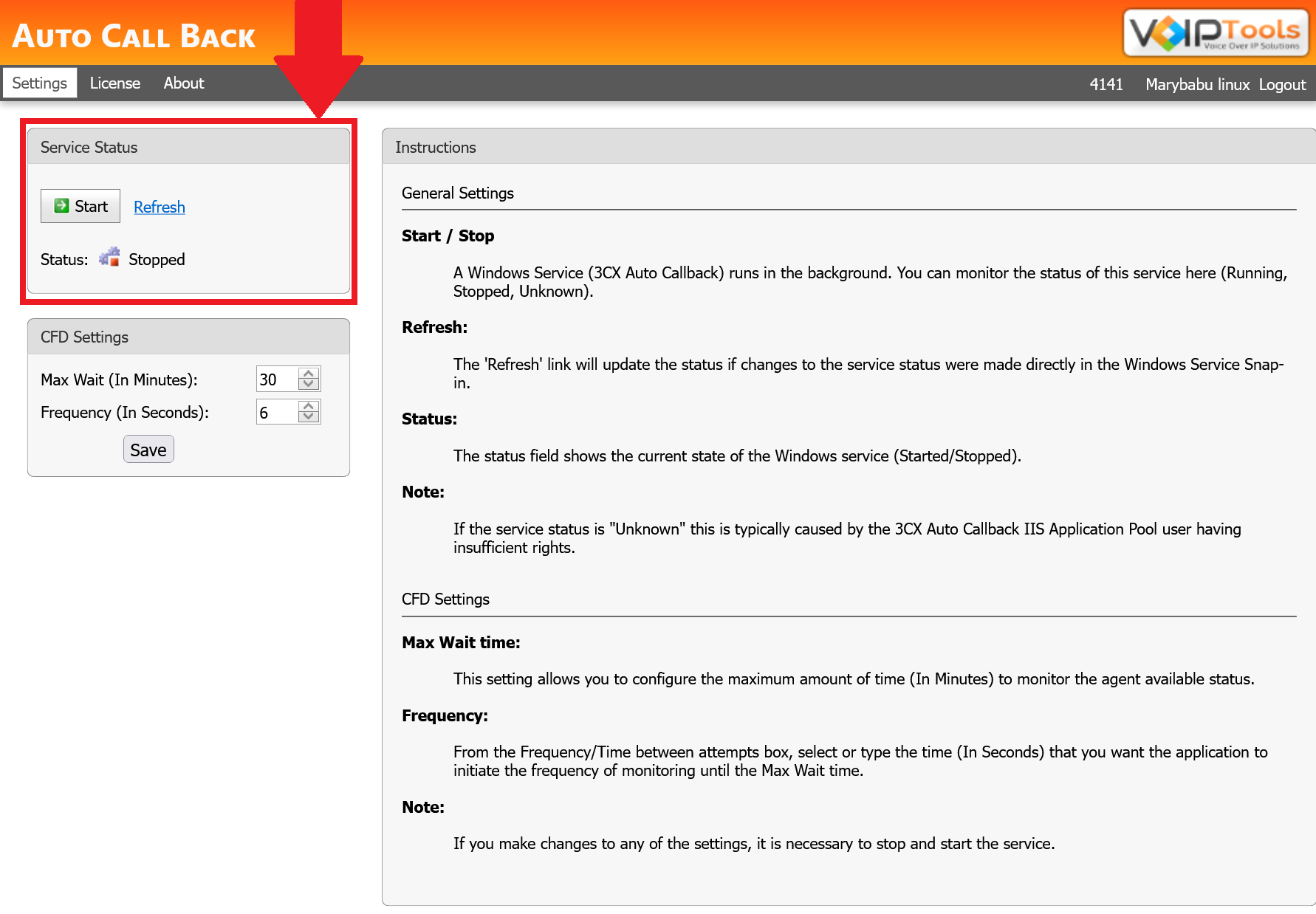Select the CFD Settings panel header
The image size is (1316, 914).
pyautogui.click(x=83, y=337)
